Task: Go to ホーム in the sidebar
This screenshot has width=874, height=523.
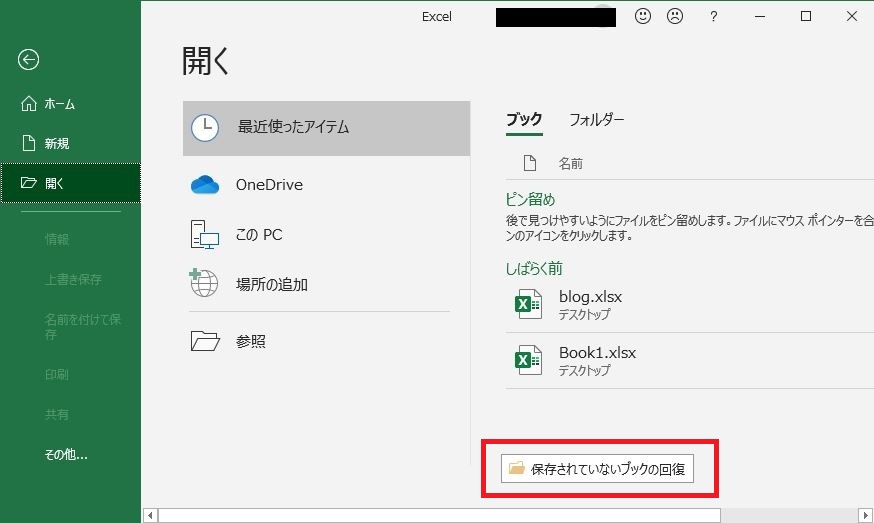Action: pos(70,104)
